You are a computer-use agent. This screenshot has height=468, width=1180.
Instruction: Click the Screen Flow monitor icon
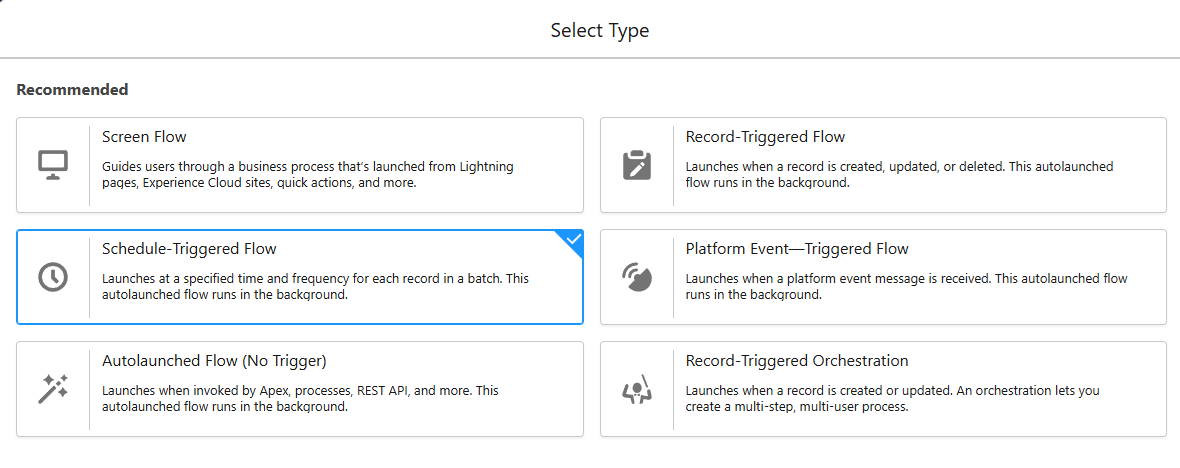[53, 165]
